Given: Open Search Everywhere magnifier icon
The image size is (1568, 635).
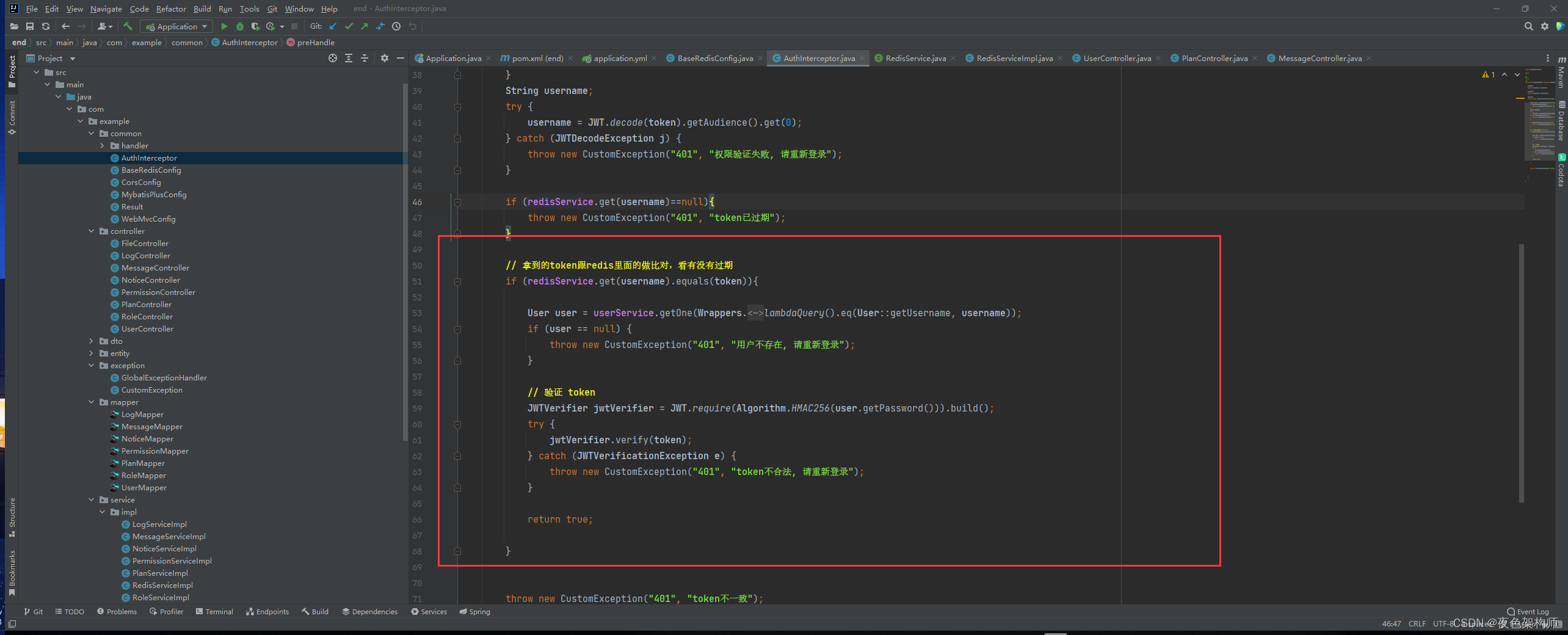Looking at the screenshot, I should 1528,26.
